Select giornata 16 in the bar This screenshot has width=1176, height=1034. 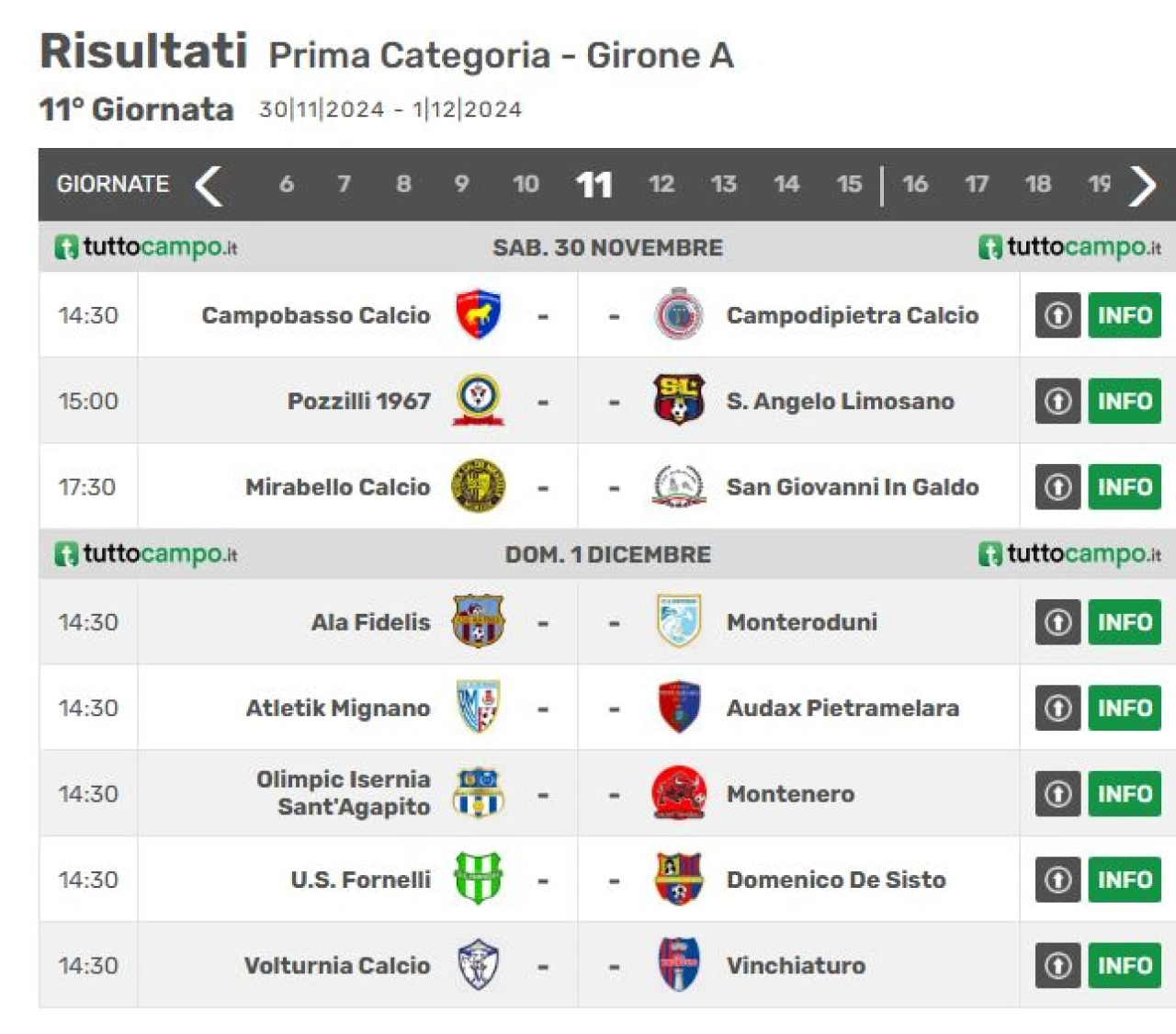pyautogui.click(x=915, y=184)
